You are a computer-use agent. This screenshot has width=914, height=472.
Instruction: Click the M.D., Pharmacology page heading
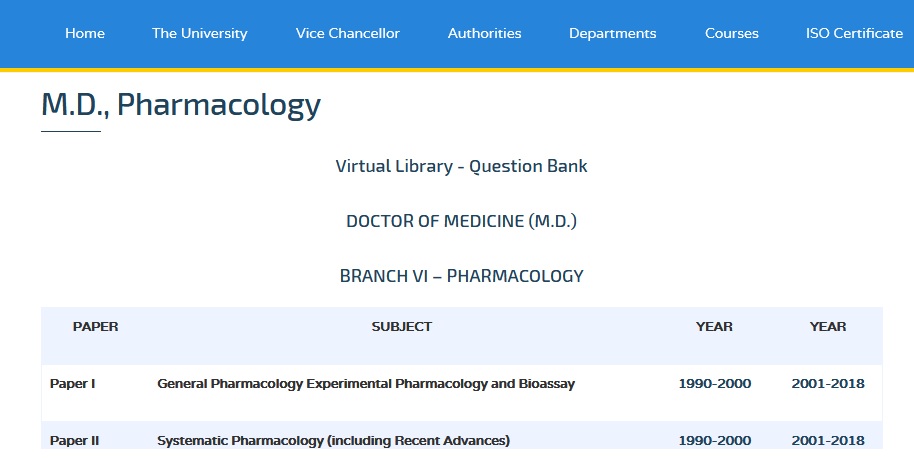click(x=181, y=105)
